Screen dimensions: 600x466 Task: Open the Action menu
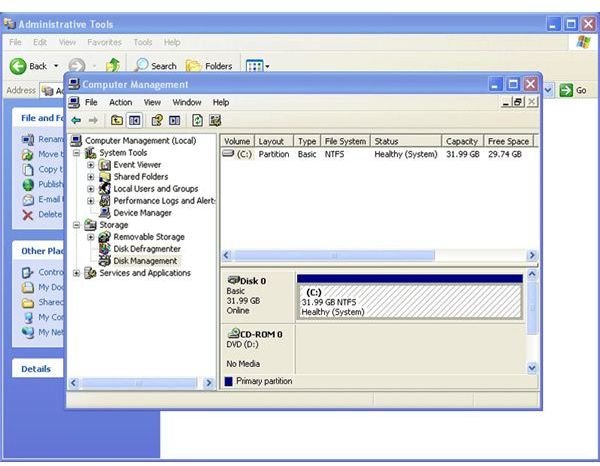(121, 102)
